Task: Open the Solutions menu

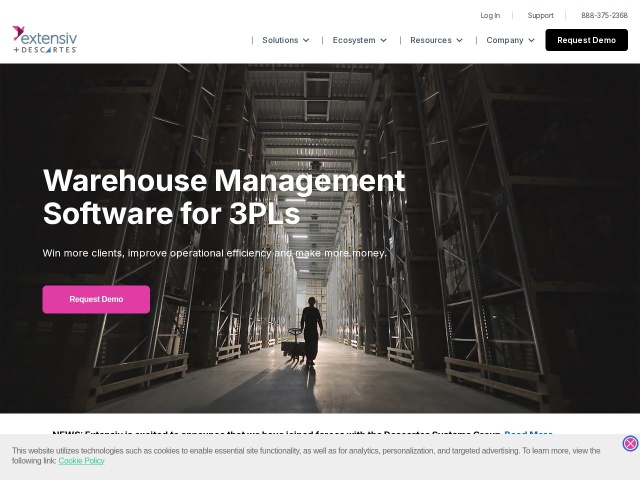Action: tap(280, 40)
